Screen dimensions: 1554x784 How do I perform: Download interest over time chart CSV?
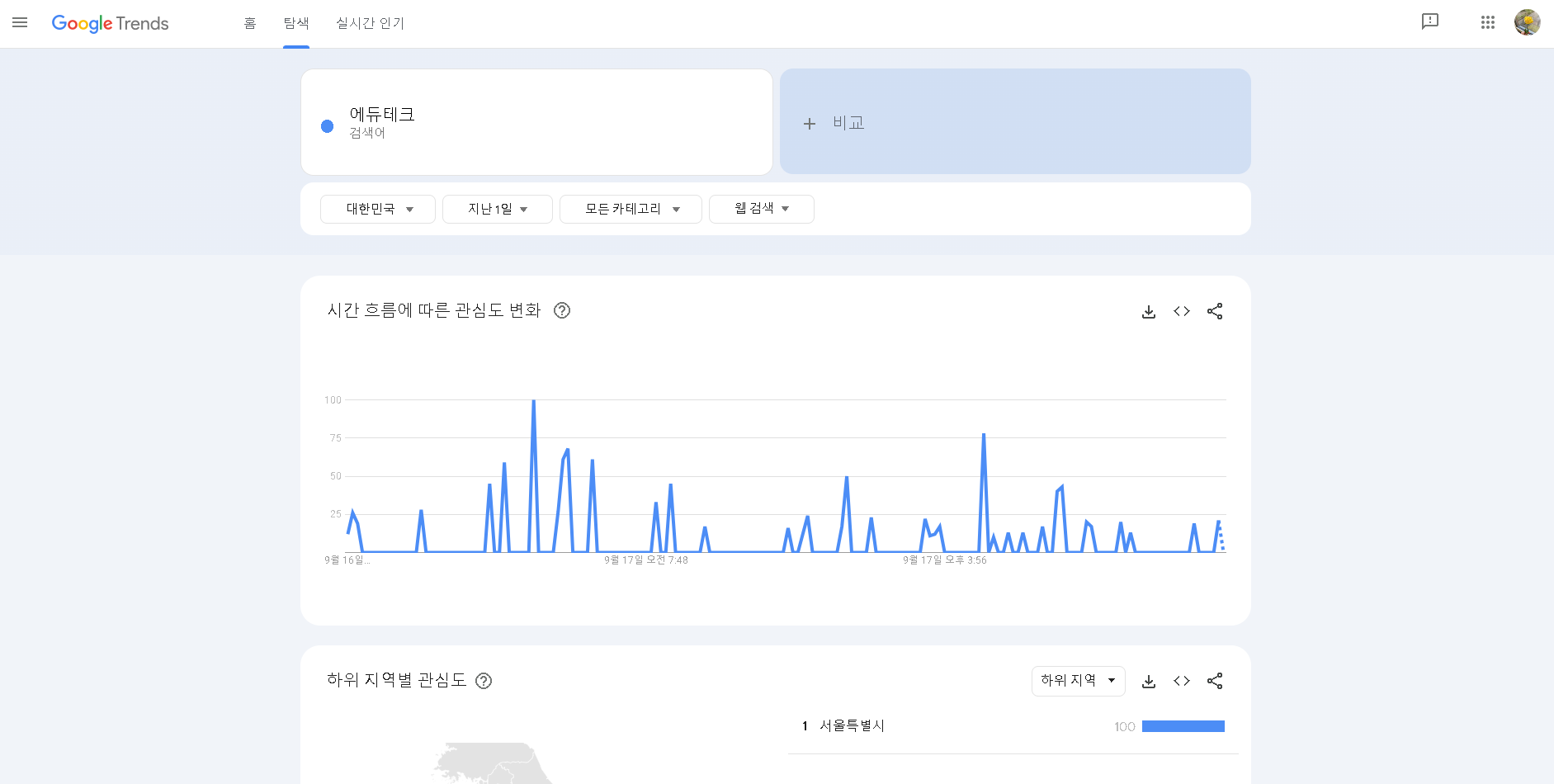(1148, 311)
